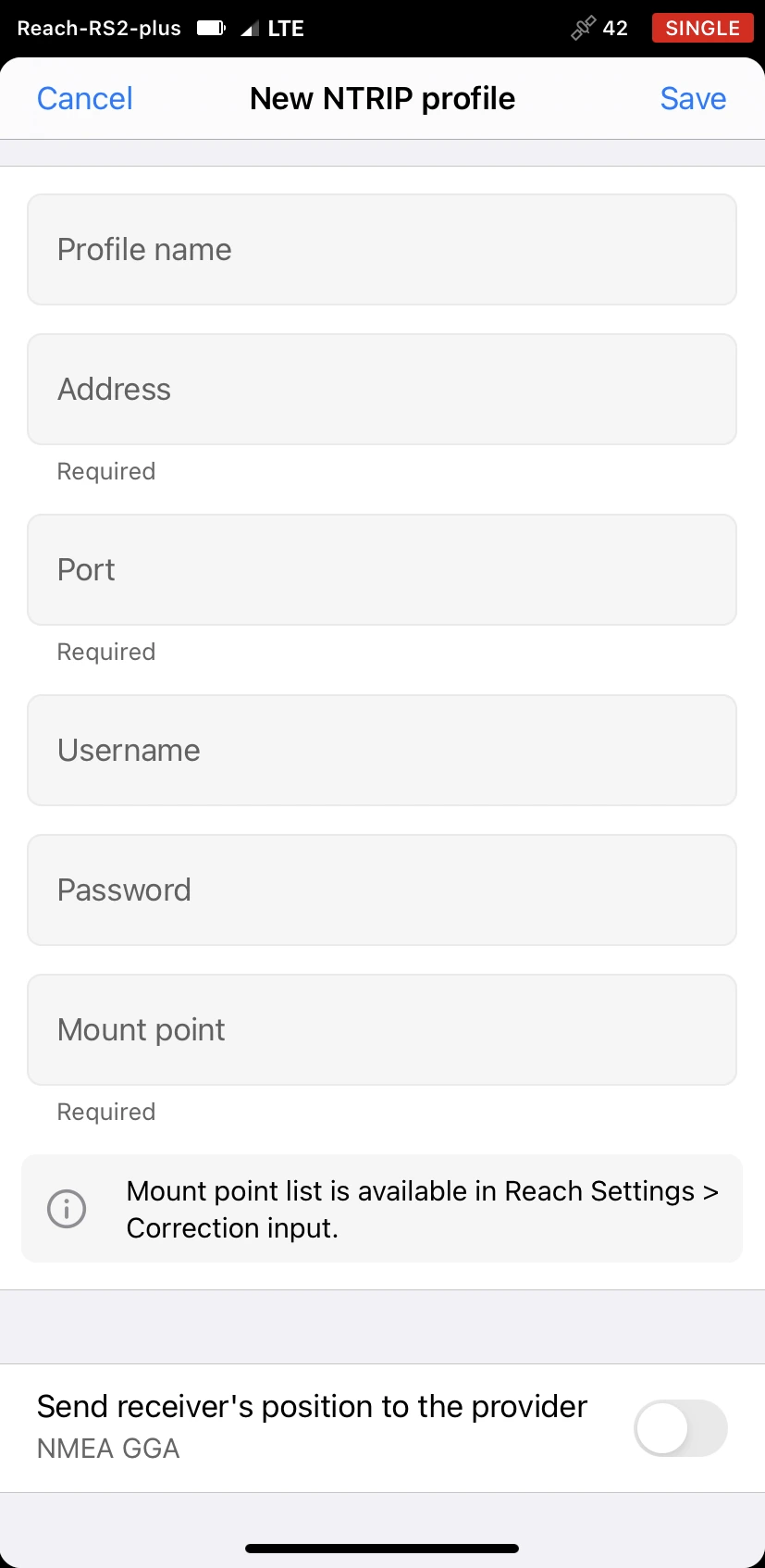Tap the LTE signal strength icon
The image size is (765, 1568).
click(x=249, y=30)
